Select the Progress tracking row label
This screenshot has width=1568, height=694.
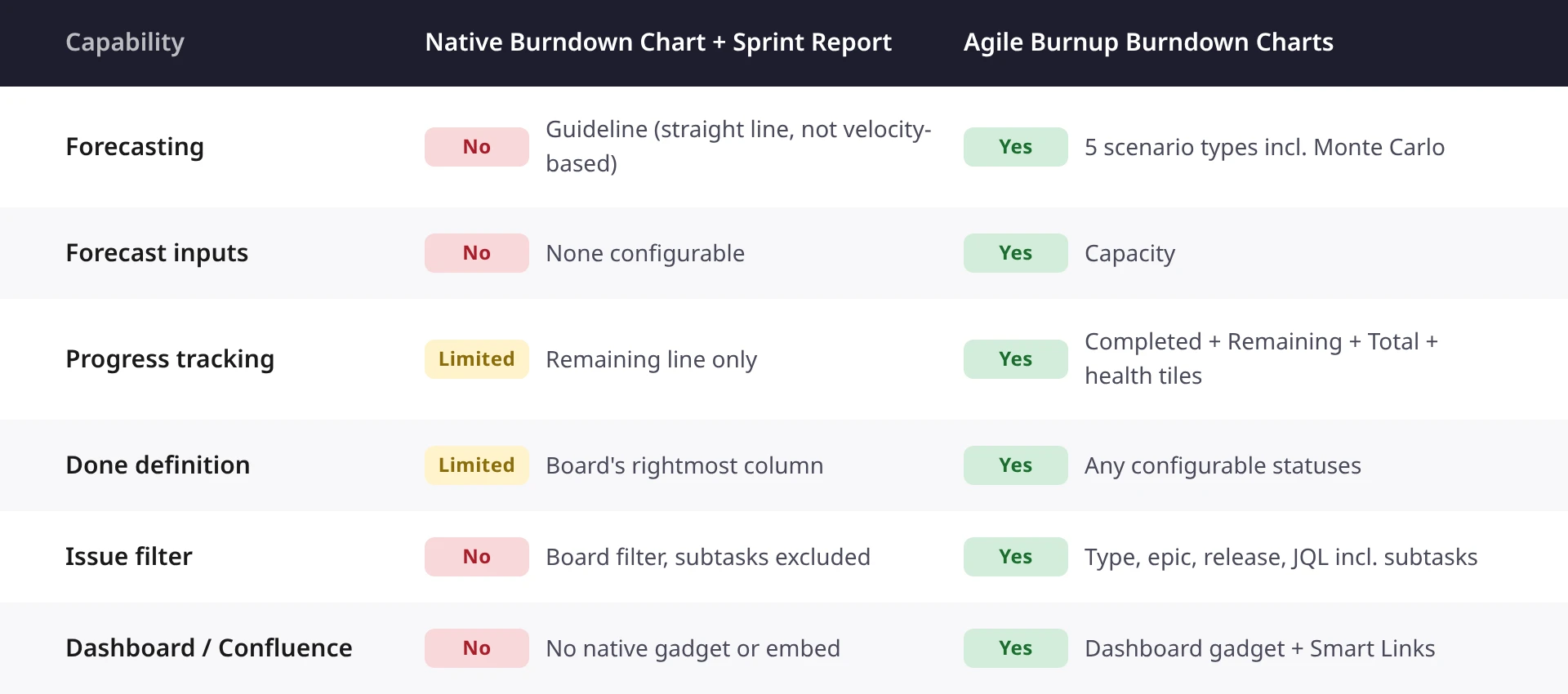pyautogui.click(x=170, y=359)
